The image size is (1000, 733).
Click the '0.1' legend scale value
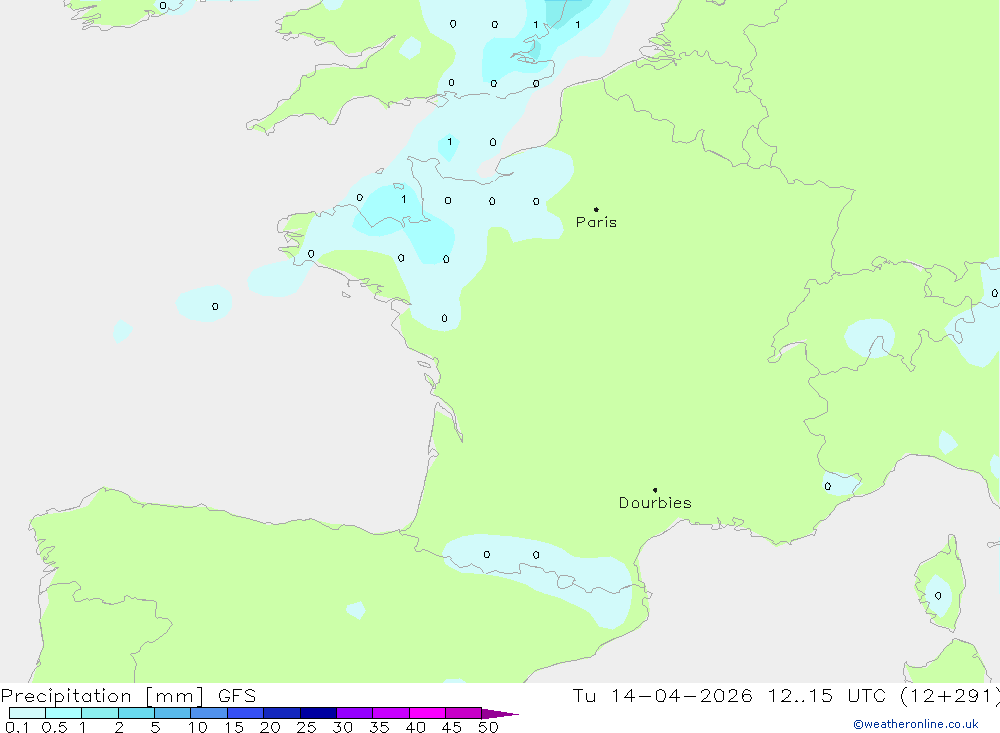pos(17,727)
